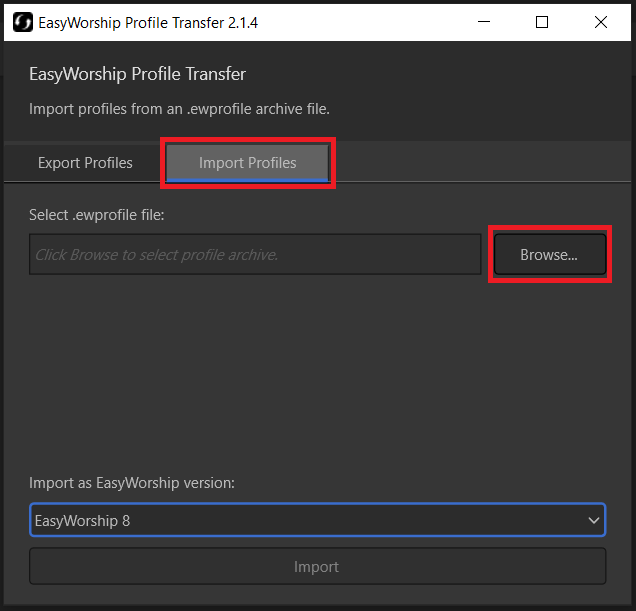Image resolution: width=636 pixels, height=611 pixels.
Task: Close the Profile Transfer window
Action: tap(601, 22)
